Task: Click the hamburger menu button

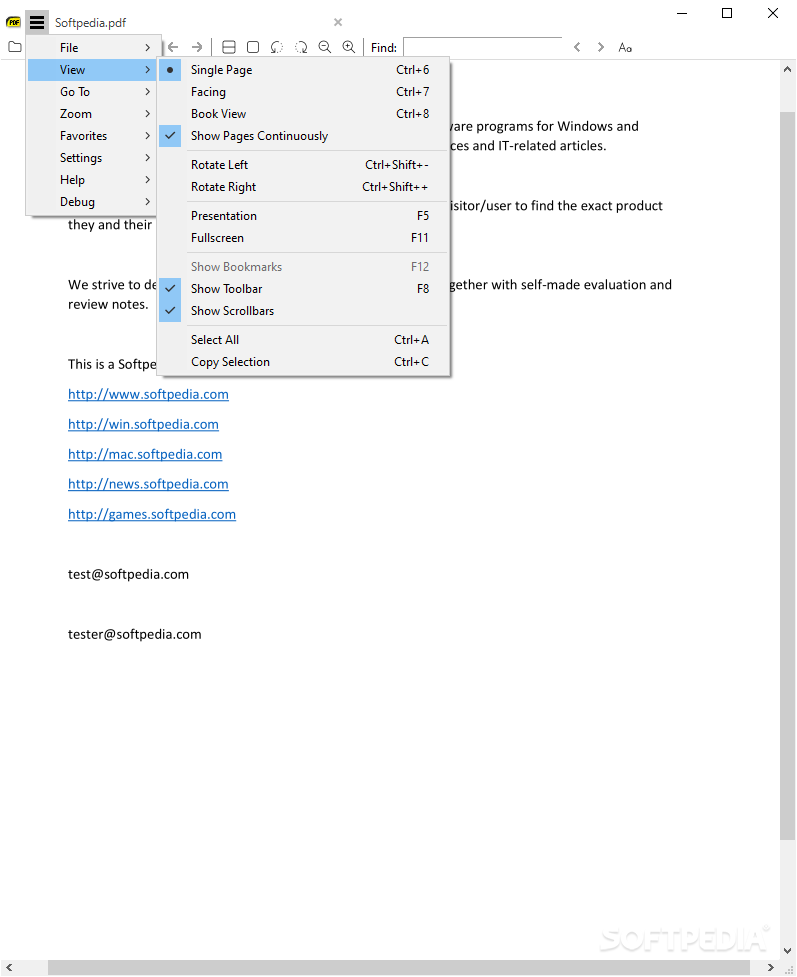Action: (37, 22)
